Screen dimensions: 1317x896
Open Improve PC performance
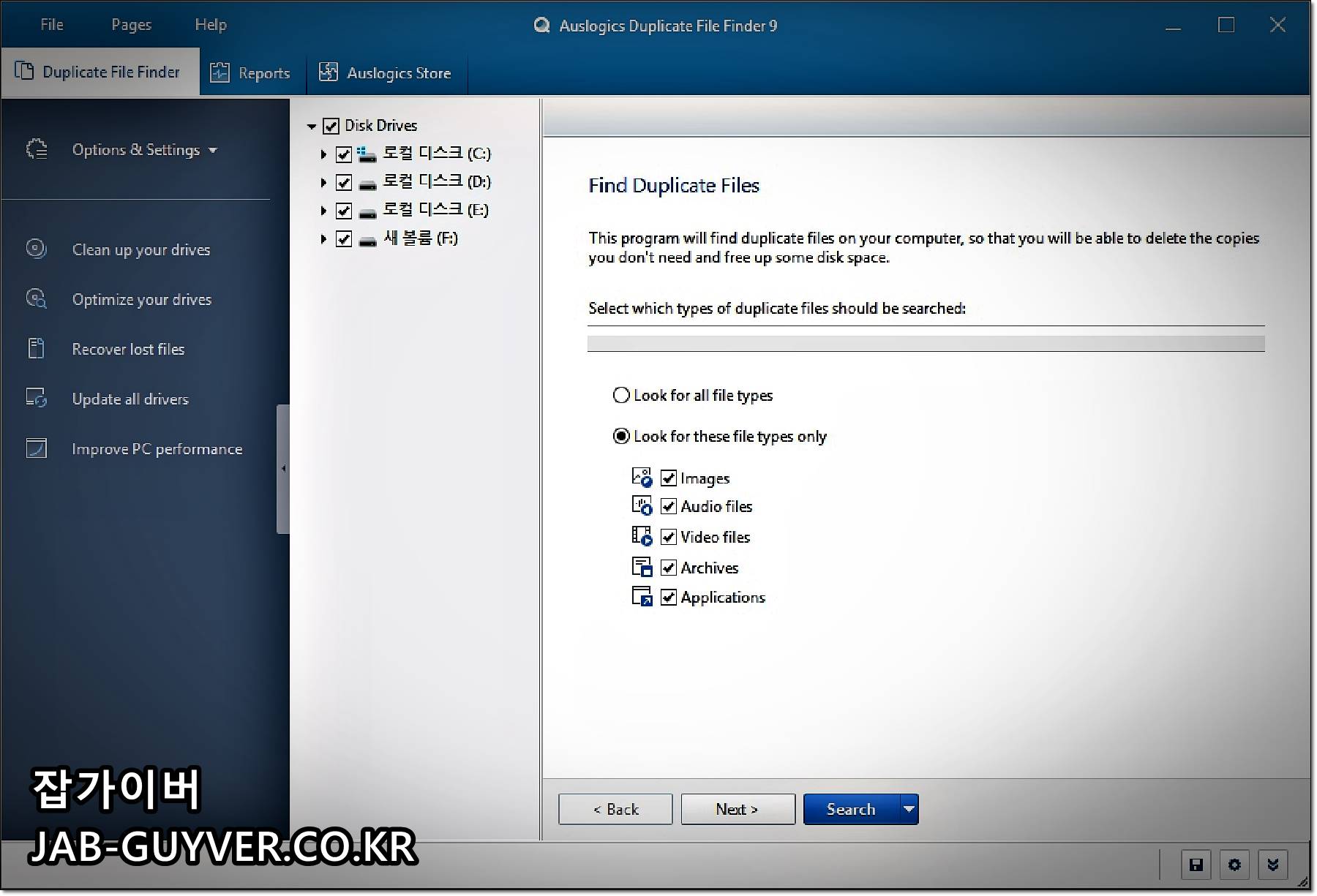(x=157, y=448)
